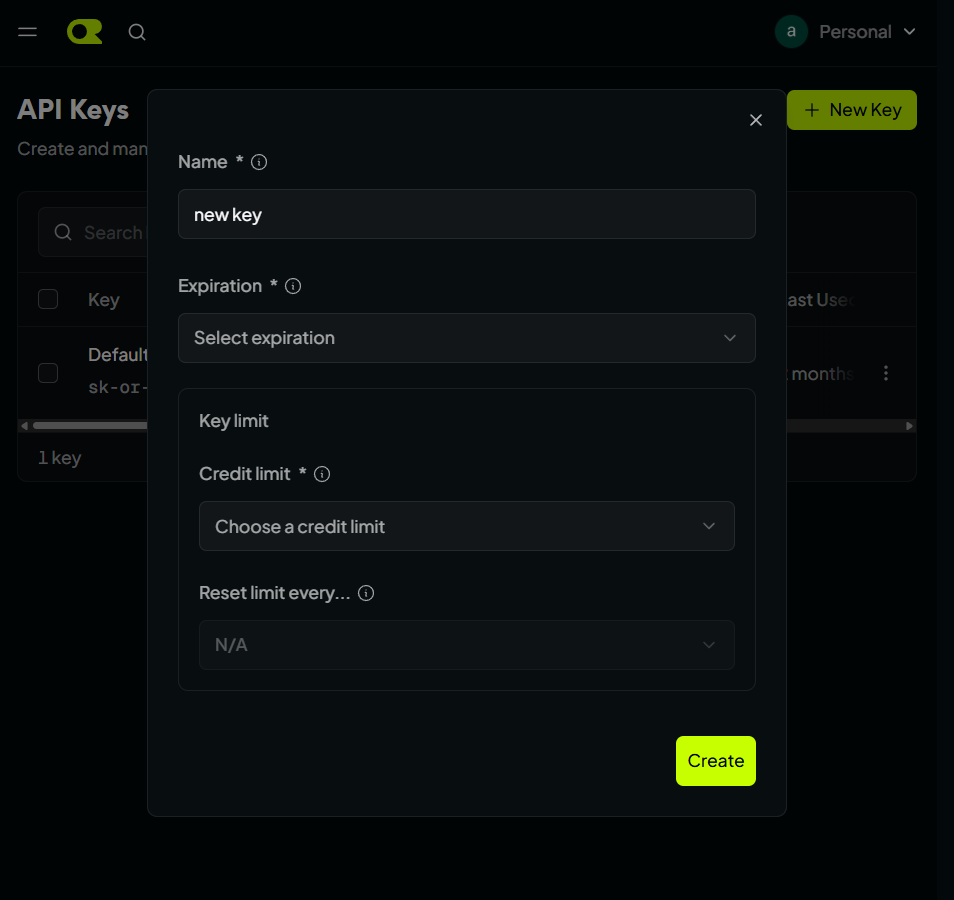
Task: Click the Default key name text
Action: pos(117,355)
